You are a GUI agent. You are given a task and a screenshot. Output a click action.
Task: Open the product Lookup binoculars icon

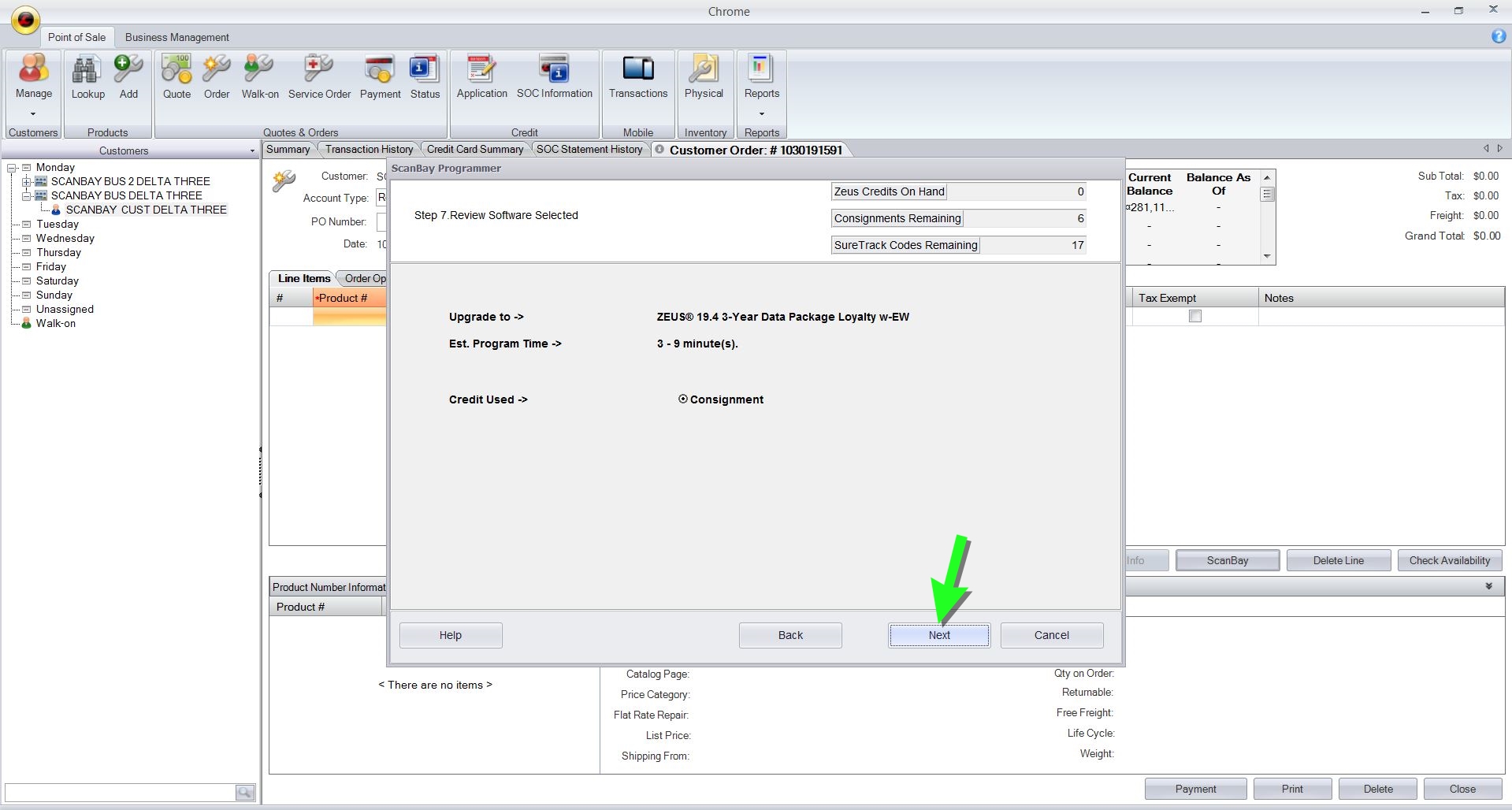click(87, 70)
